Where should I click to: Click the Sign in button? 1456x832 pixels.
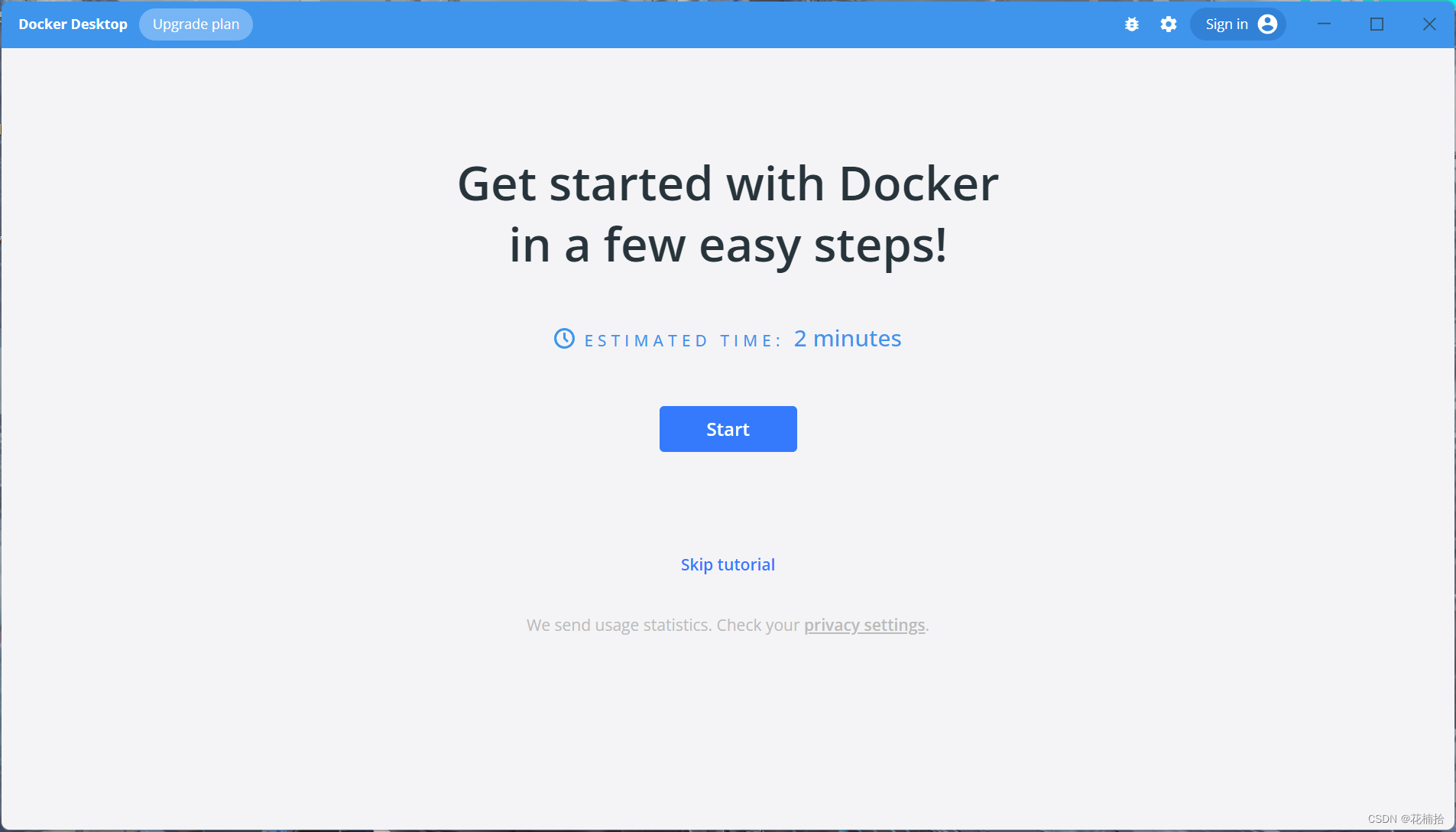(x=1238, y=24)
